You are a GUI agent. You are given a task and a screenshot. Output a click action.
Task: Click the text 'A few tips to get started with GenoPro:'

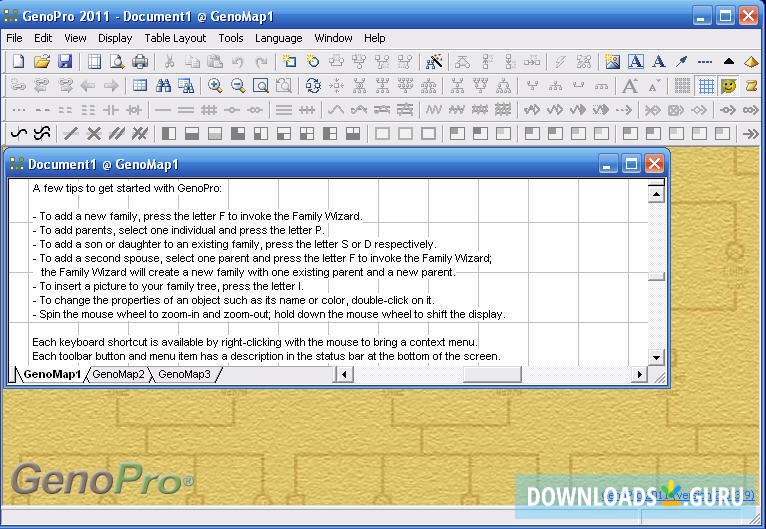127,188
